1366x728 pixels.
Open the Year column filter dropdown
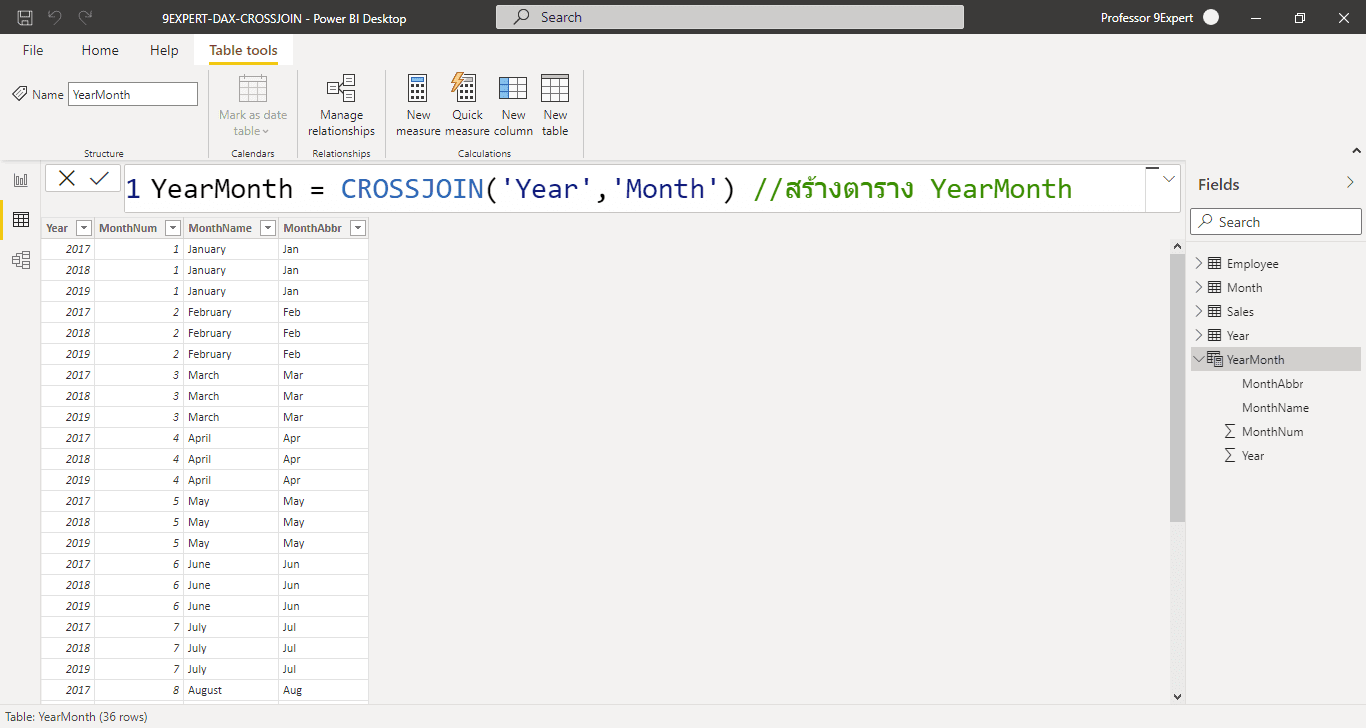[84, 227]
